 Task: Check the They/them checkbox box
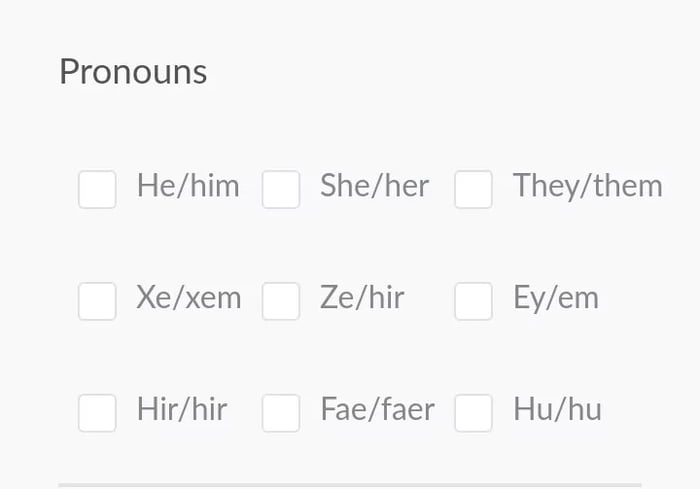click(473, 189)
